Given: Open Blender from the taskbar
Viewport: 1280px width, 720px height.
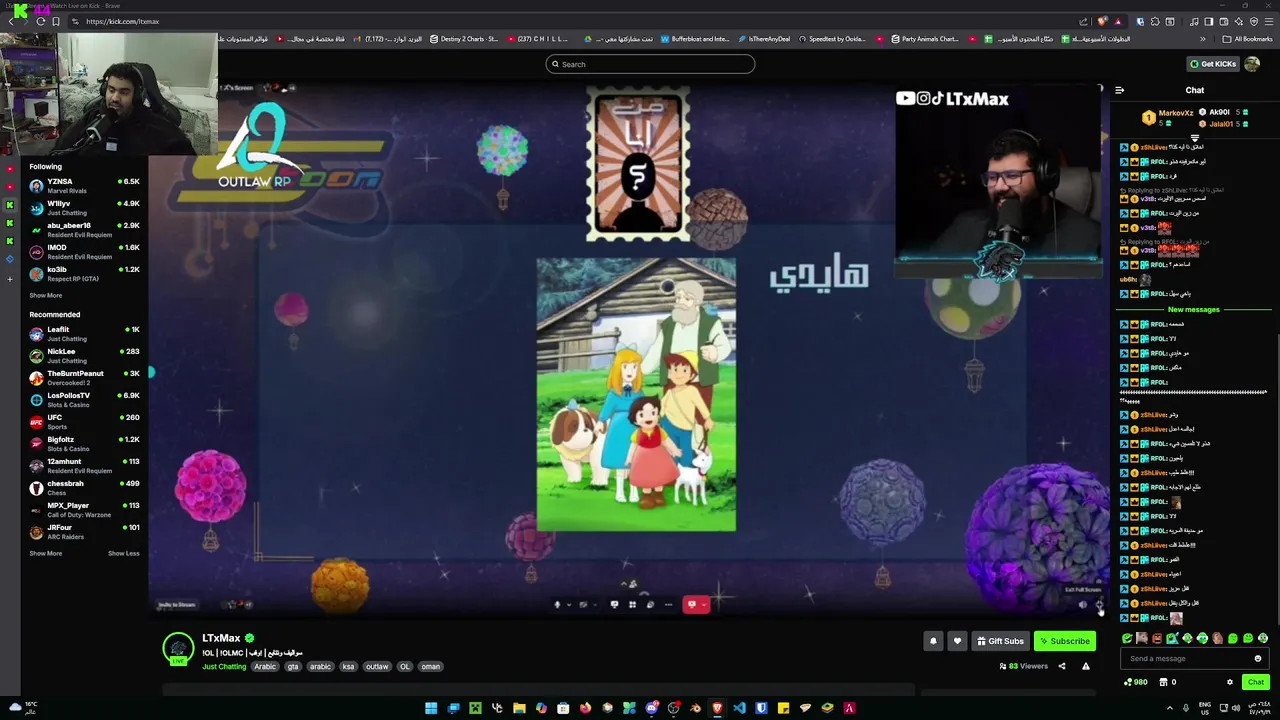Looking at the screenshot, I should tap(695, 708).
